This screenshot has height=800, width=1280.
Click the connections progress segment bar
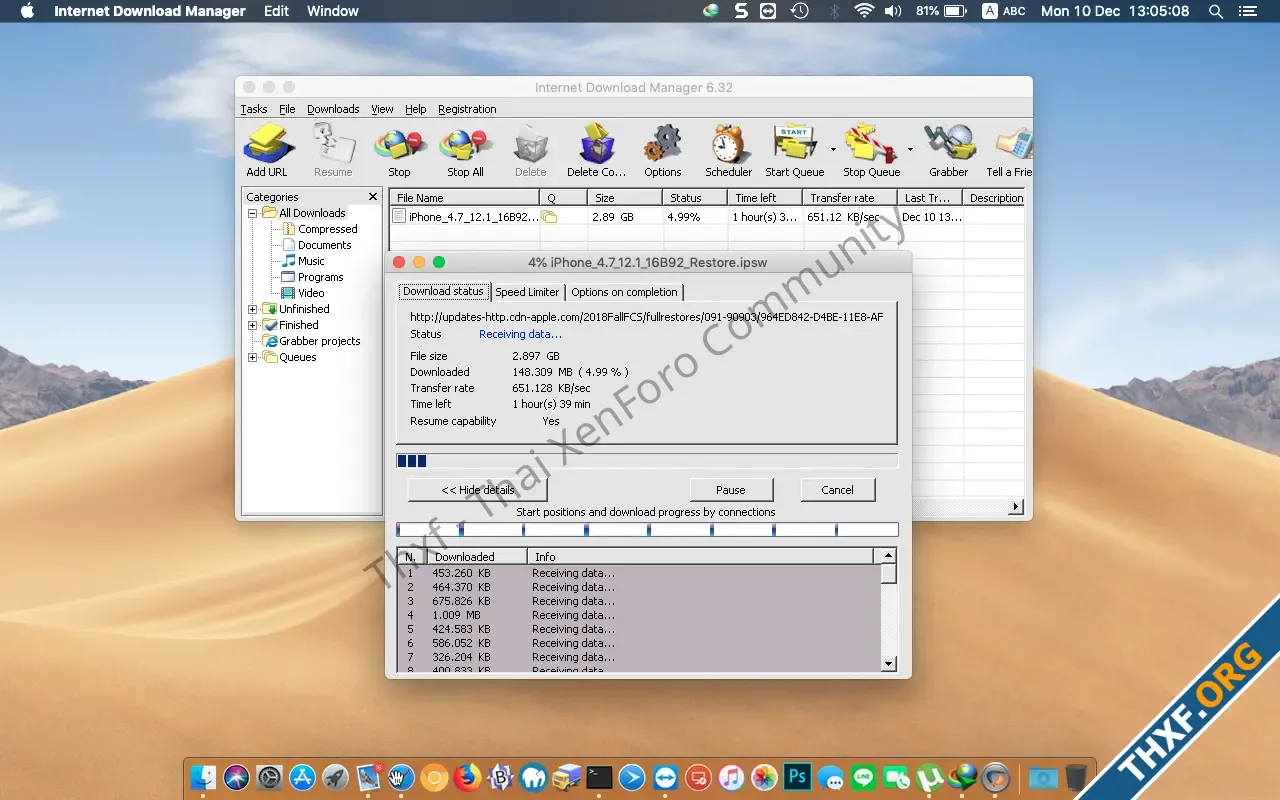(x=647, y=530)
